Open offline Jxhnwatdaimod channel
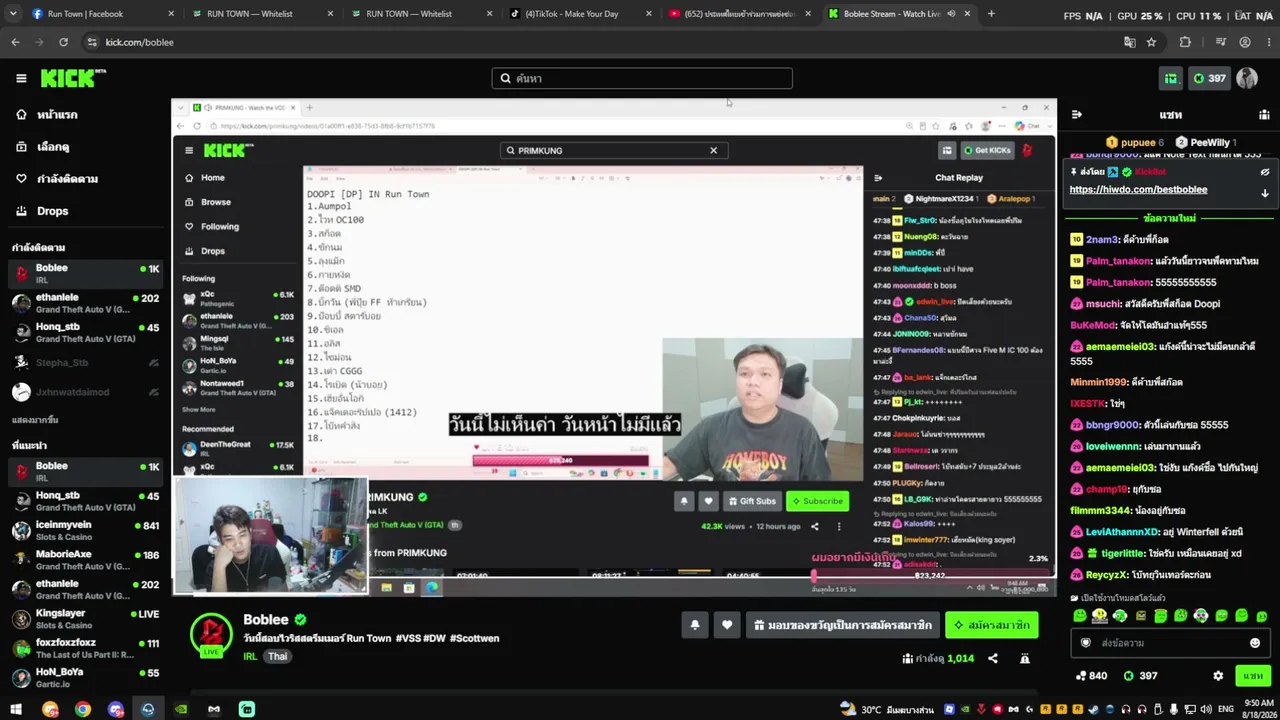The width and height of the screenshot is (1280, 720). (x=85, y=392)
